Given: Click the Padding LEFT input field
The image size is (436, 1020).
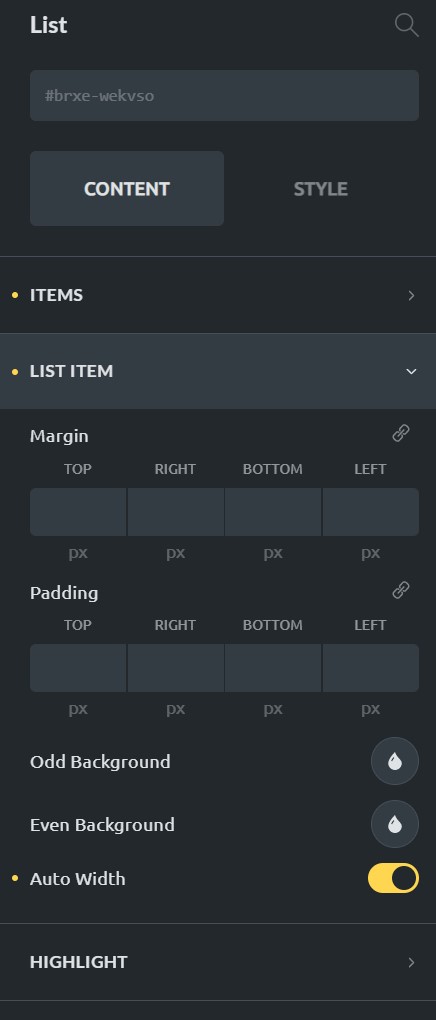Looking at the screenshot, I should pyautogui.click(x=371, y=668).
